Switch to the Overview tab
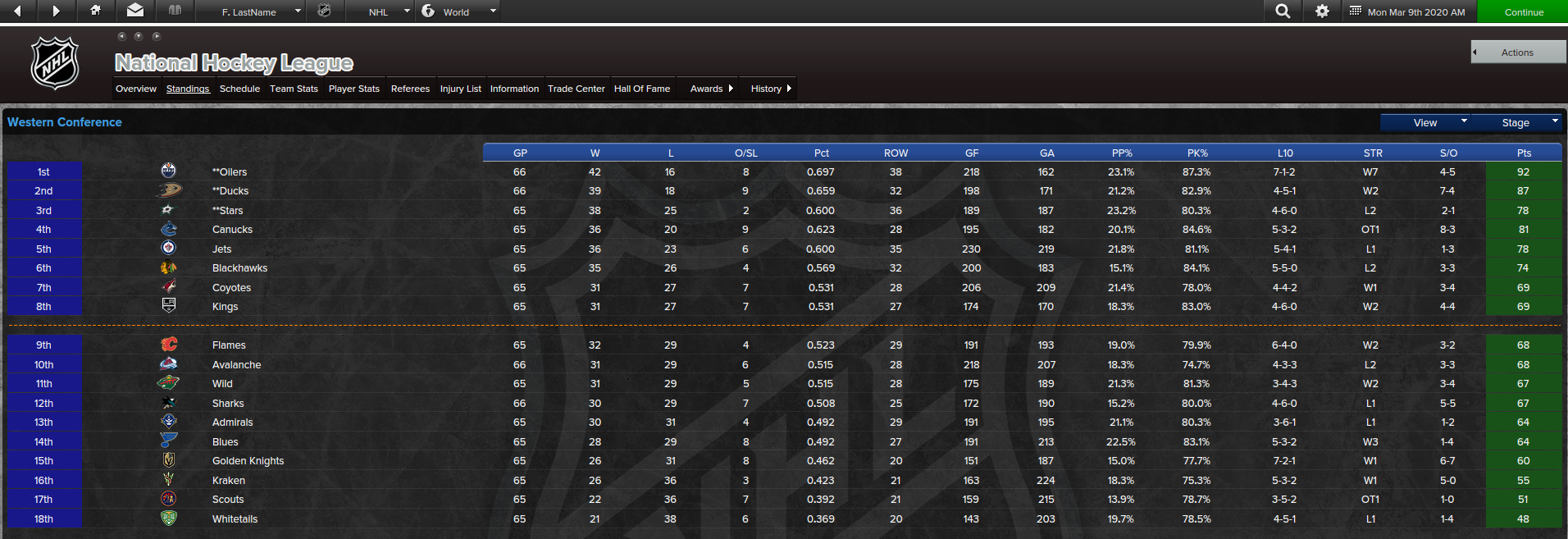This screenshot has height=539, width=1568. [x=136, y=89]
